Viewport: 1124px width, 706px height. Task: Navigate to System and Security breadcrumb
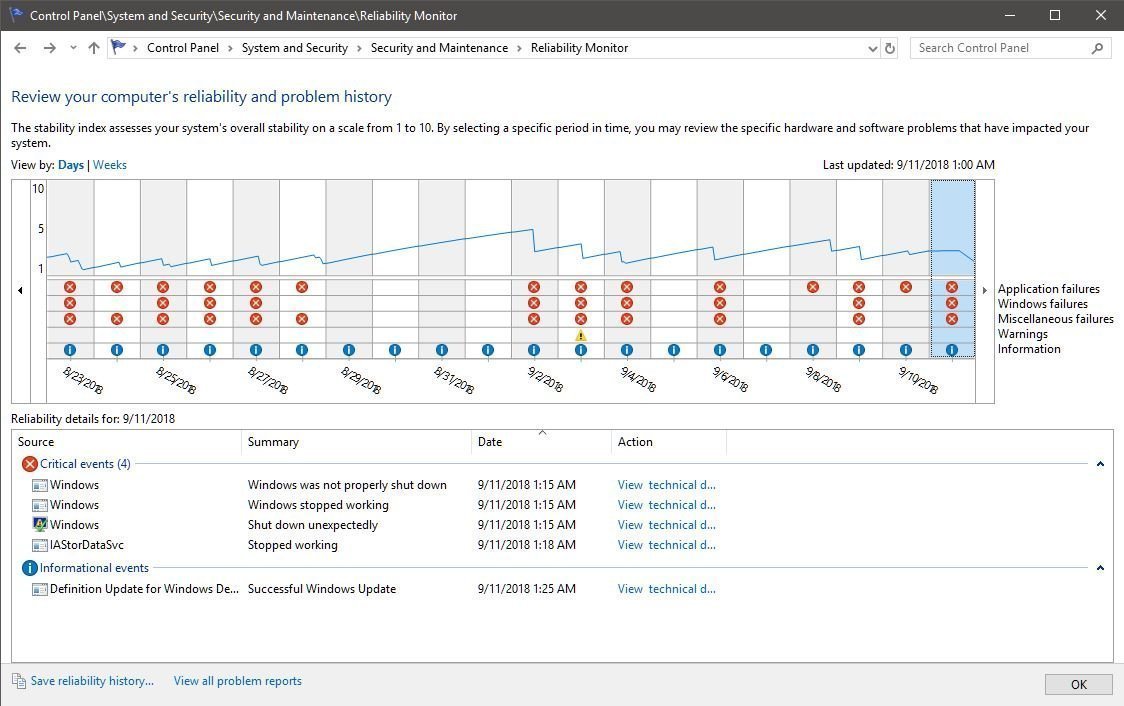295,48
